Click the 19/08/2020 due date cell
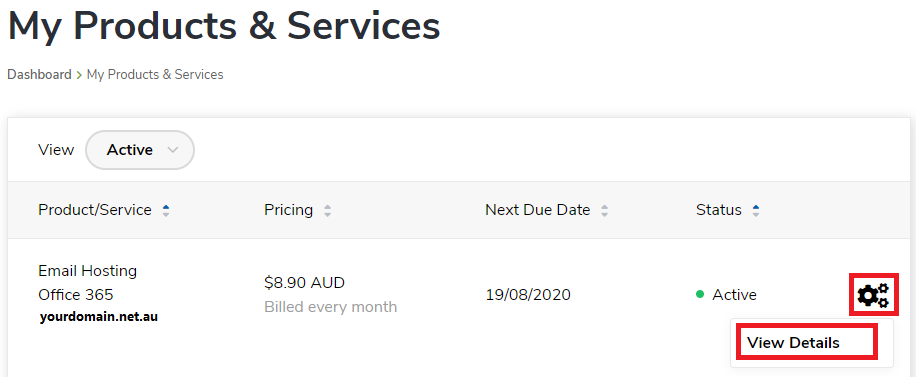The width and height of the screenshot is (916, 377). click(x=528, y=295)
